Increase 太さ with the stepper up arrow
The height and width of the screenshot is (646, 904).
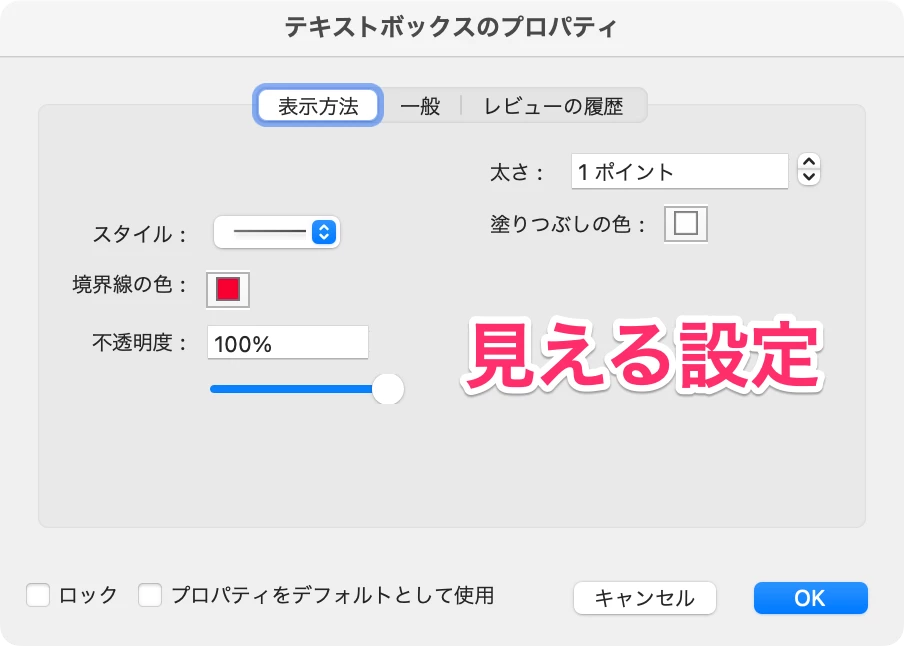click(x=809, y=162)
